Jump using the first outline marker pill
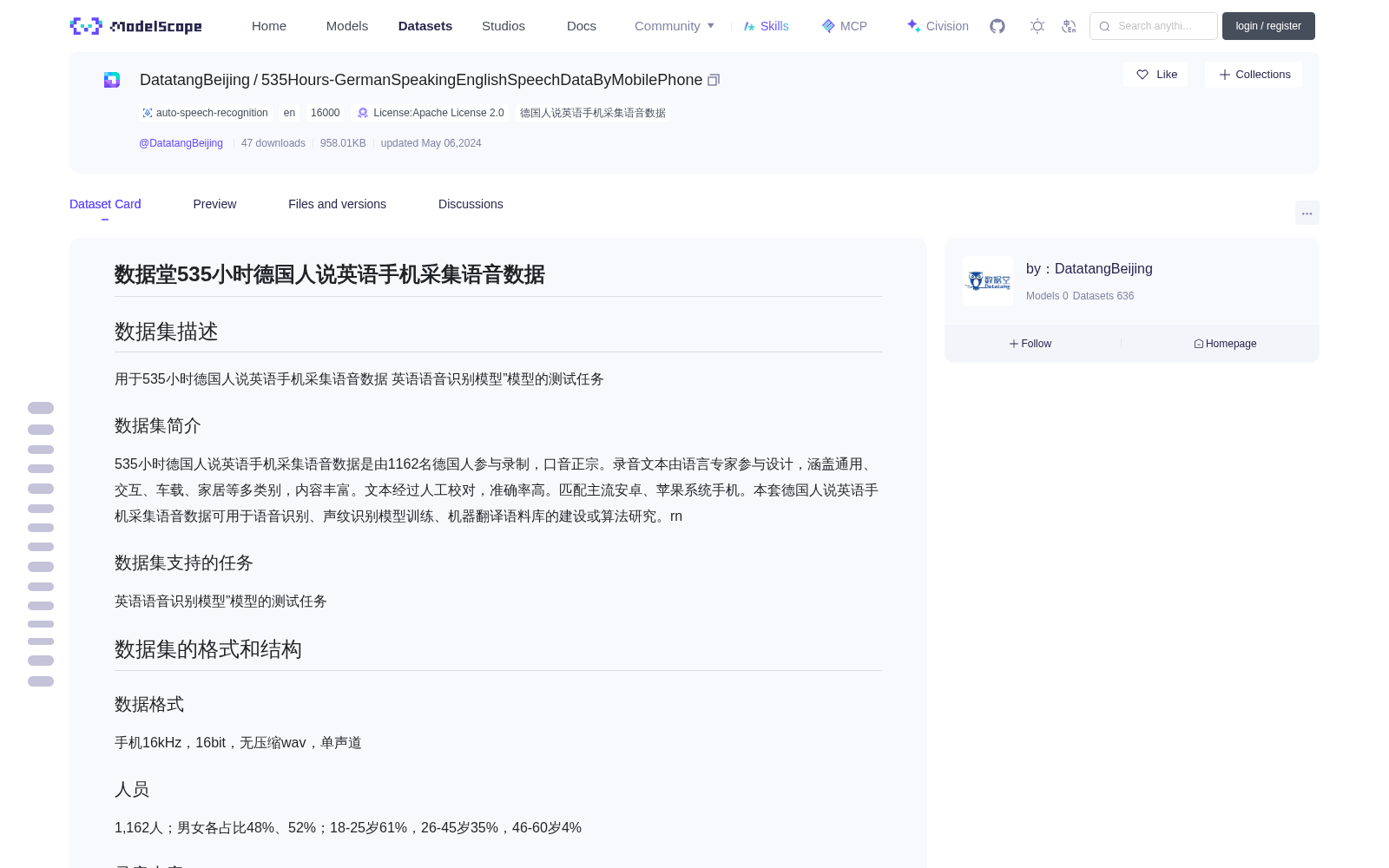The width and height of the screenshot is (1389, 868). [41, 408]
